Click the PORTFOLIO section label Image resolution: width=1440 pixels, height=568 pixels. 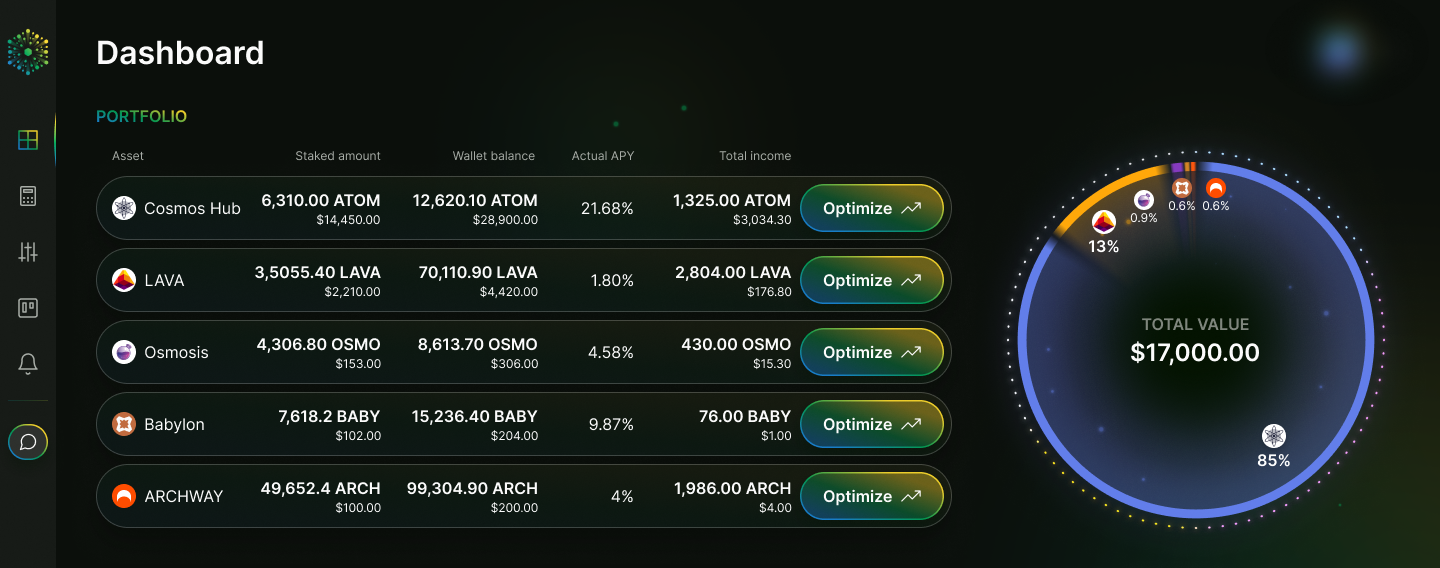(141, 116)
